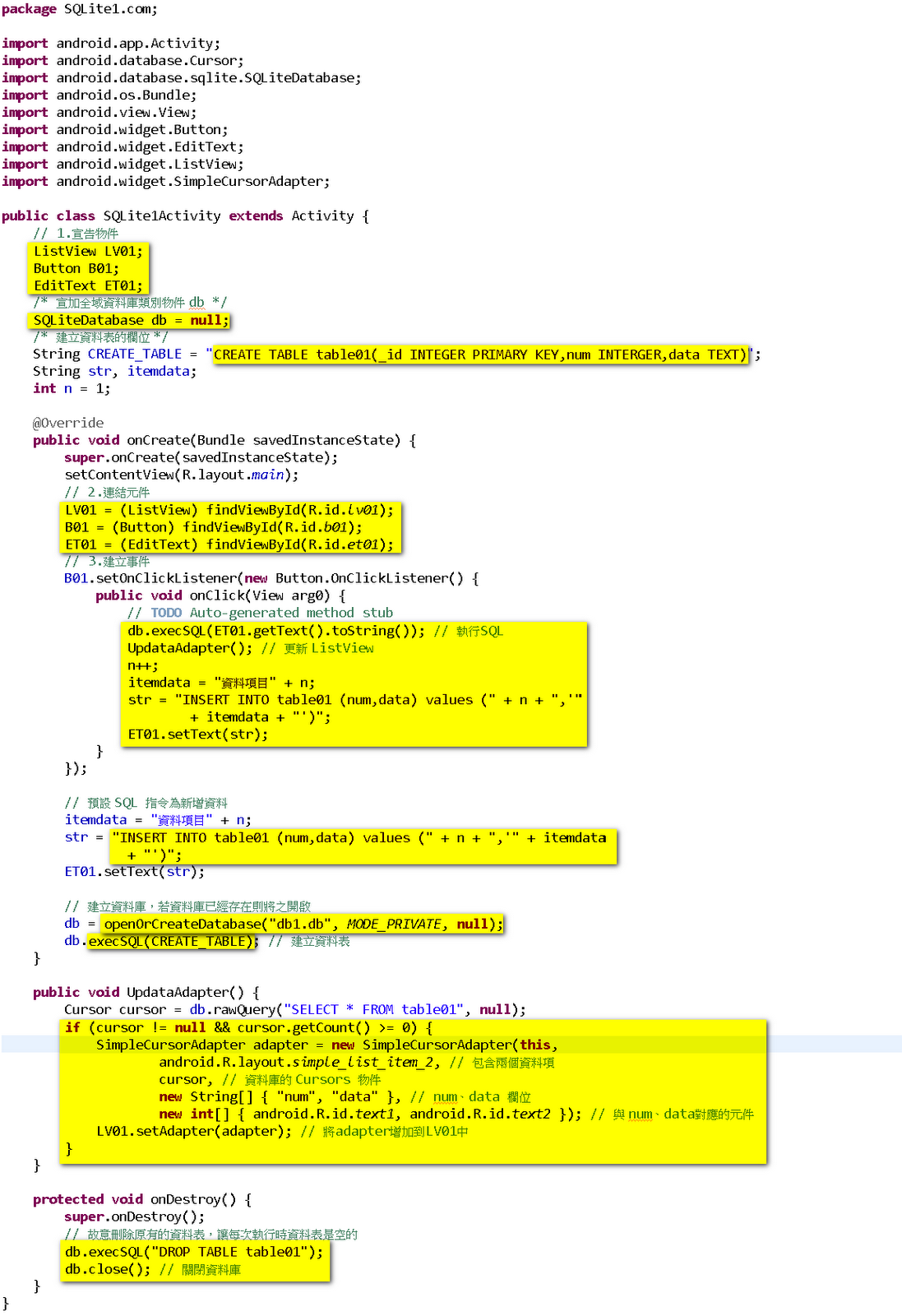
Task: Click 'import android.database.Cursor;' line
Action: pyautogui.click(x=123, y=61)
